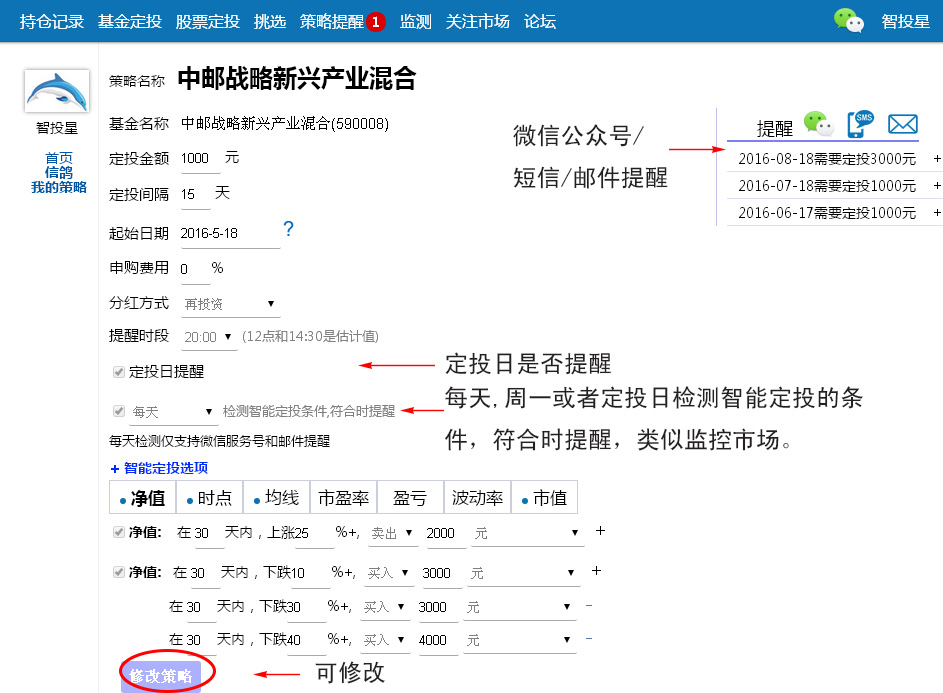
Task: Select the WeChat reminder icon beside 提醒
Action: pyautogui.click(x=819, y=124)
